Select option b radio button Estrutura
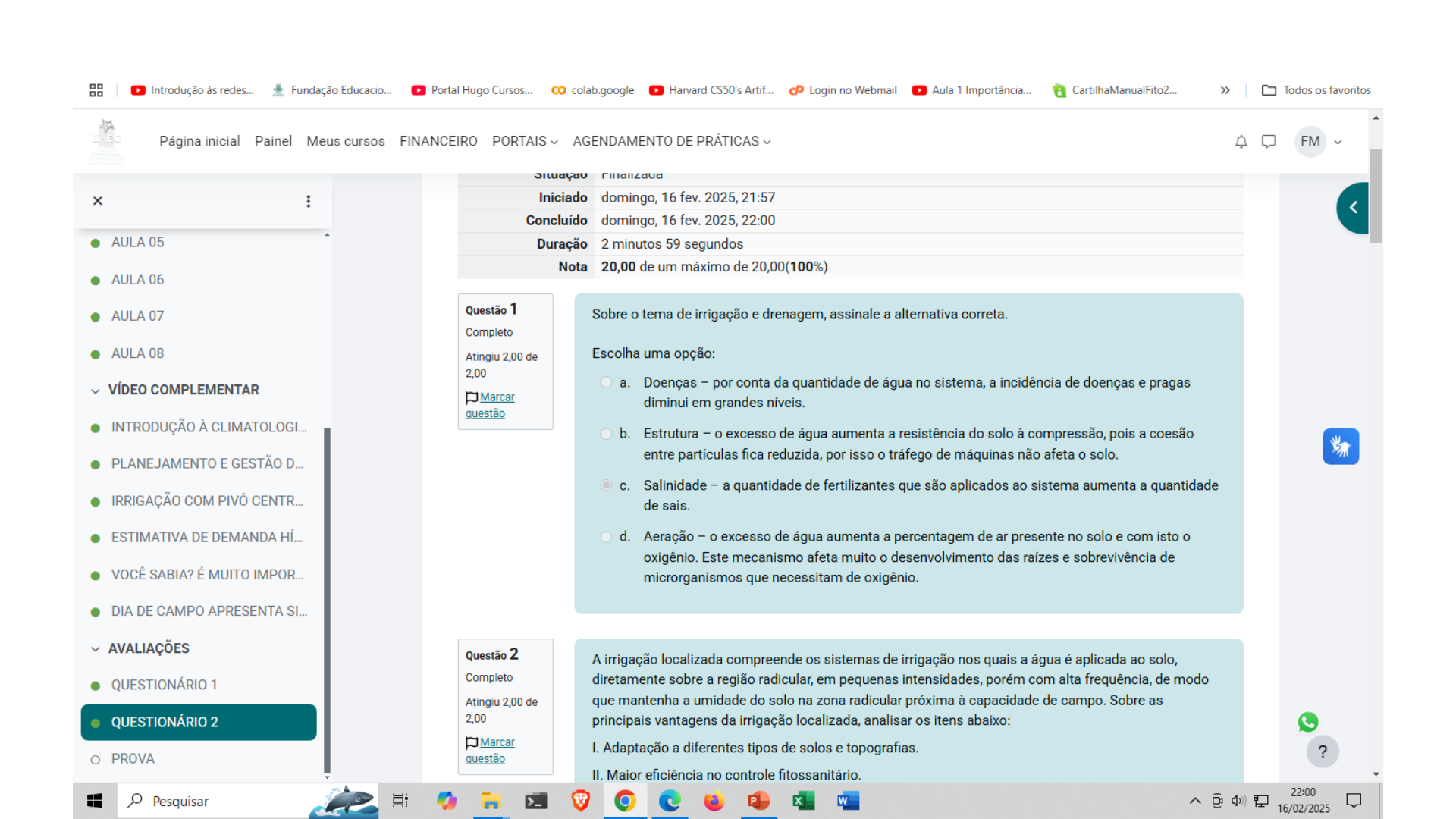This screenshot has width=1456, height=819. pyautogui.click(x=606, y=434)
